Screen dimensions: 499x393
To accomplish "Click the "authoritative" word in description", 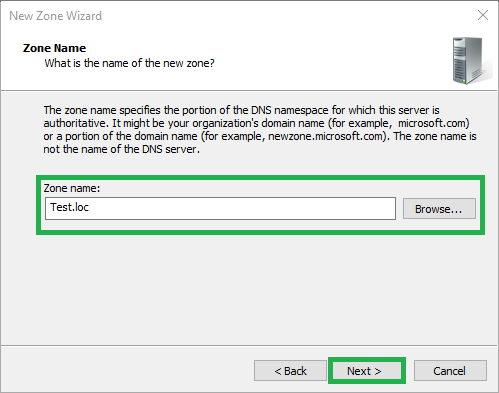I will pos(74,123).
